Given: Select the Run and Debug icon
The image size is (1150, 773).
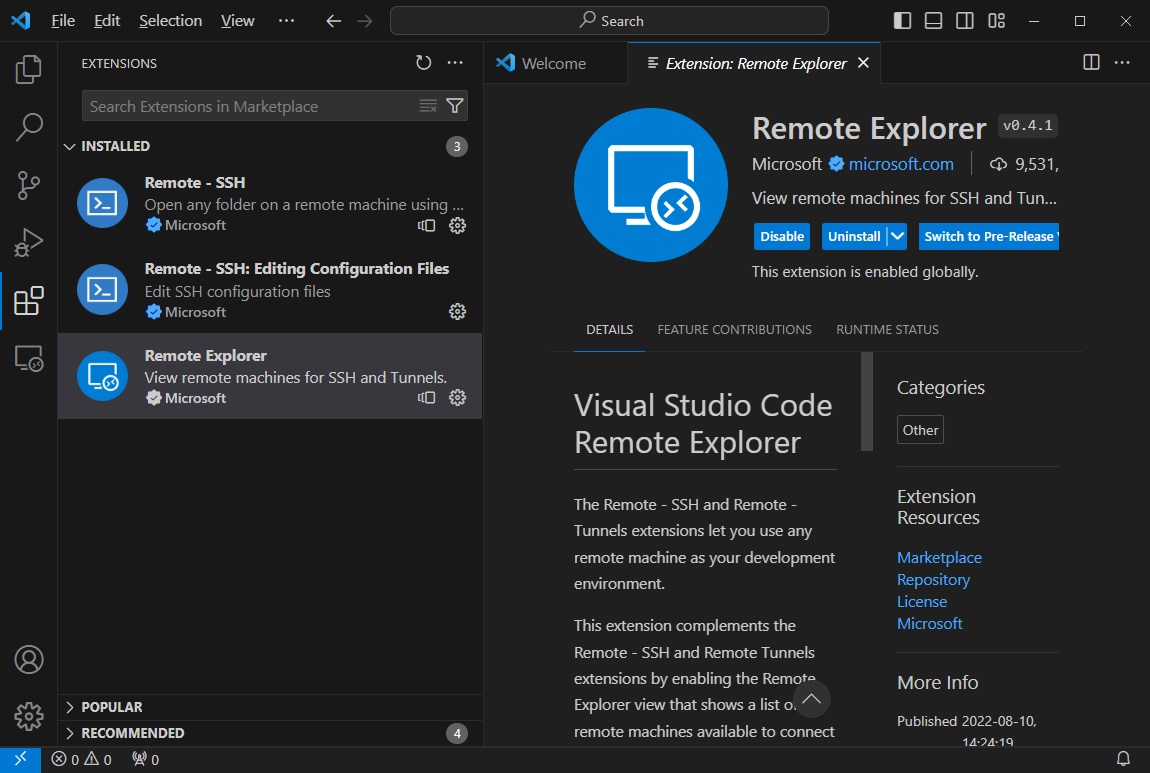Looking at the screenshot, I should pyautogui.click(x=29, y=242).
